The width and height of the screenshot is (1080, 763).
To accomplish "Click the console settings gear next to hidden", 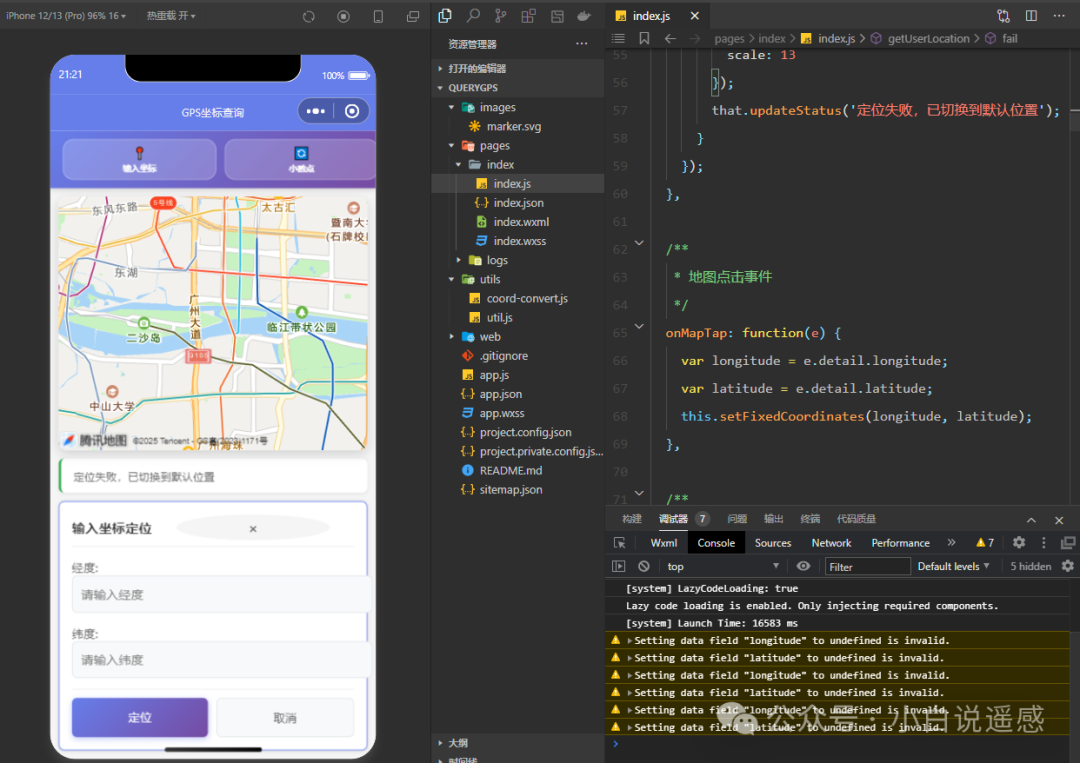I will (x=1068, y=566).
